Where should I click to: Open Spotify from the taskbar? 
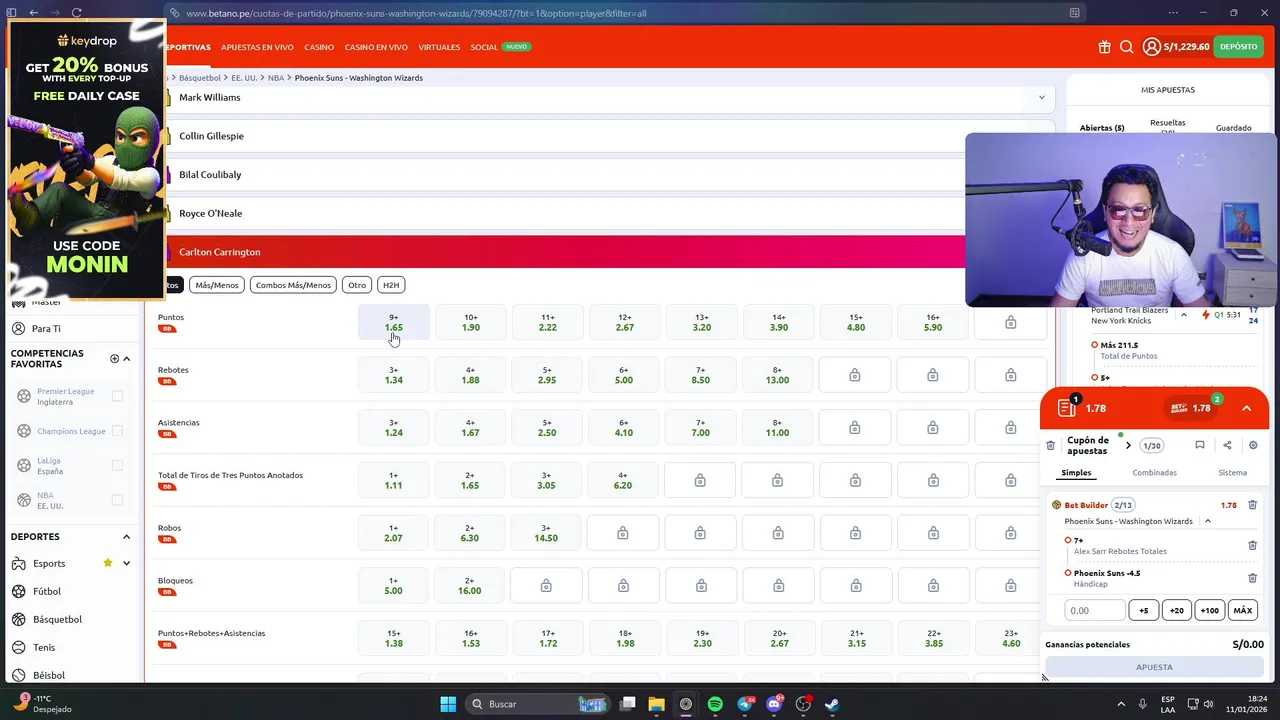tap(715, 704)
